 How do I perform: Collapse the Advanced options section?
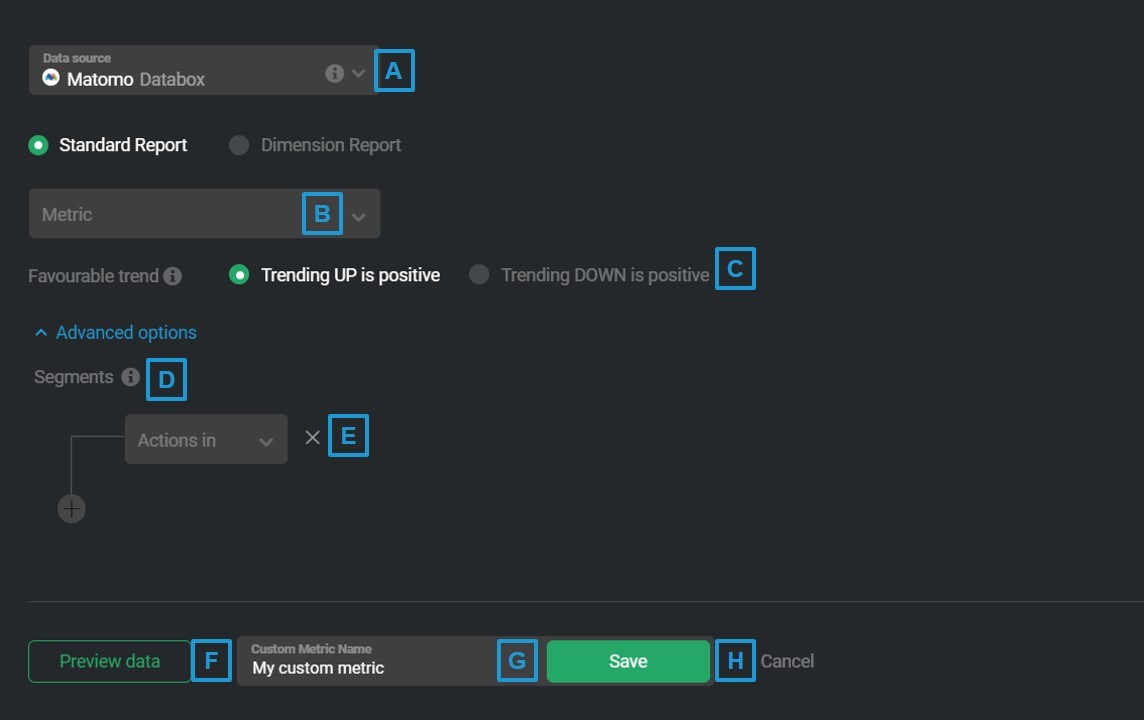tap(113, 332)
